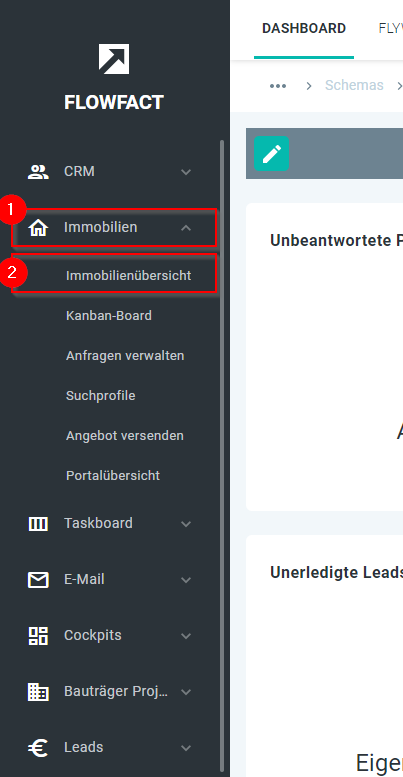Image resolution: width=403 pixels, height=777 pixels.
Task: Show hidden breadcrumbs via the ellipsis
Action: (278, 86)
